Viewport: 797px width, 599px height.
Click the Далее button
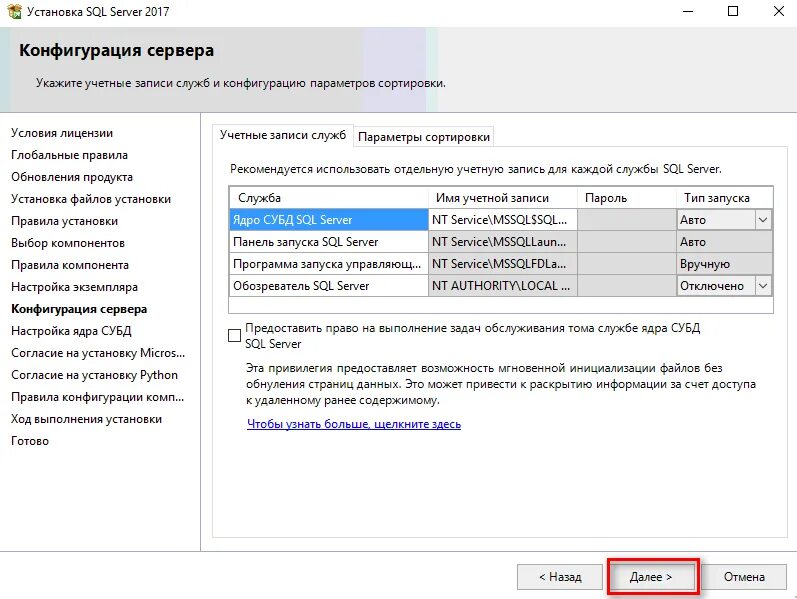pos(651,577)
